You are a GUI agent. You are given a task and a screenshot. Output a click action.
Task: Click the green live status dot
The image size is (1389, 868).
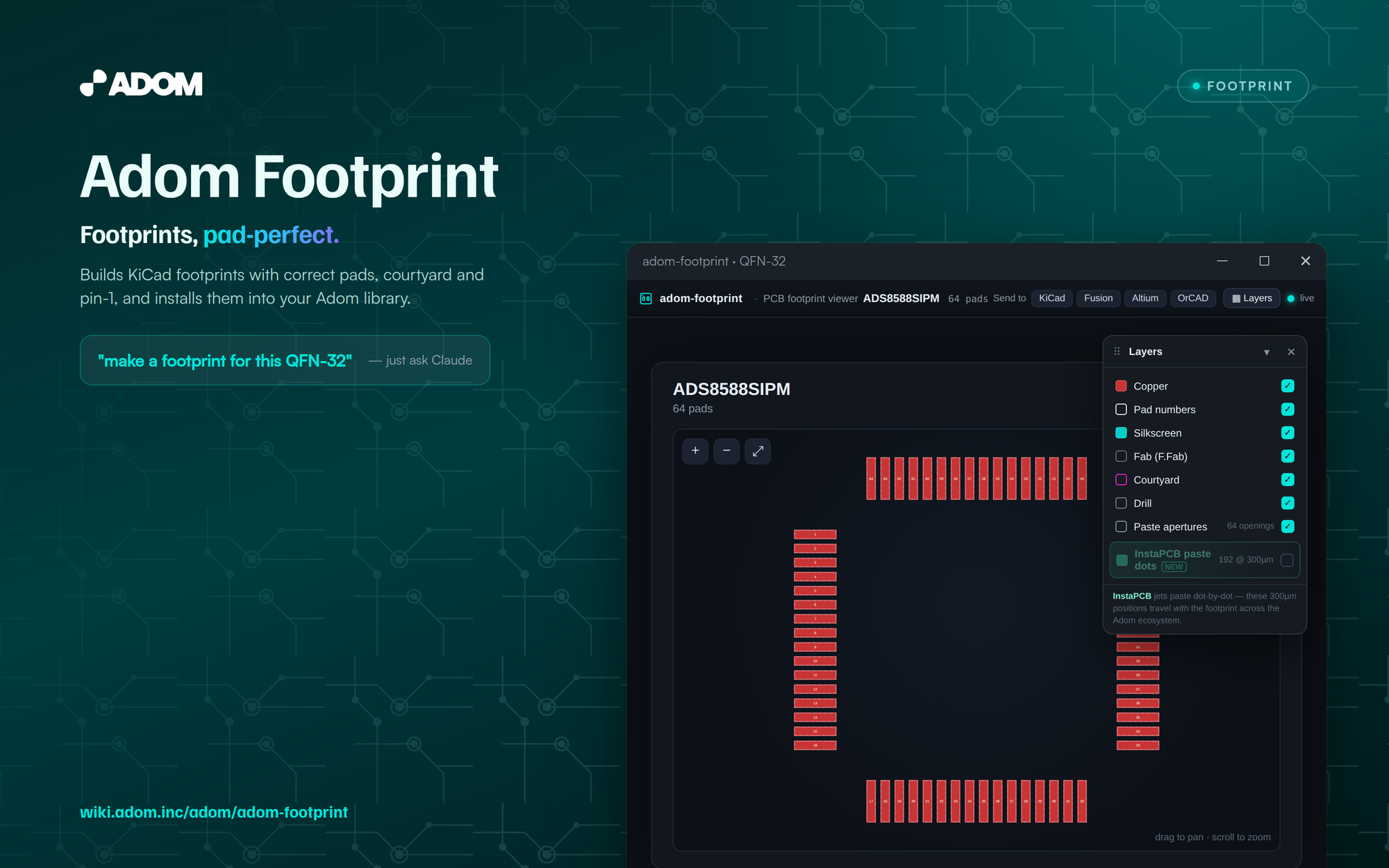coord(1291,299)
